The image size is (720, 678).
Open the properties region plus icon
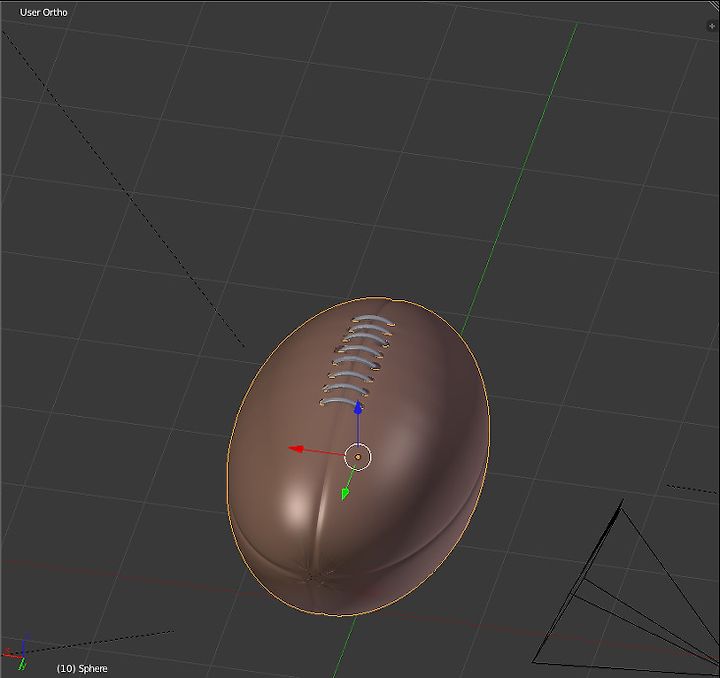[x=712, y=26]
